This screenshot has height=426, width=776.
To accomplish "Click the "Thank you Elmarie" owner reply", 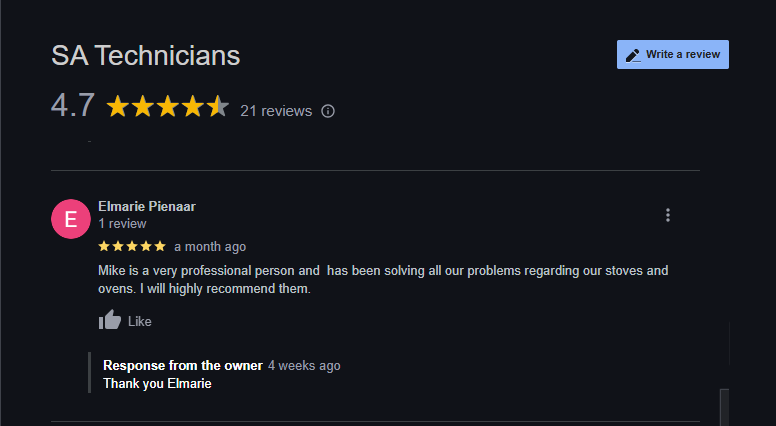I will (x=157, y=383).
